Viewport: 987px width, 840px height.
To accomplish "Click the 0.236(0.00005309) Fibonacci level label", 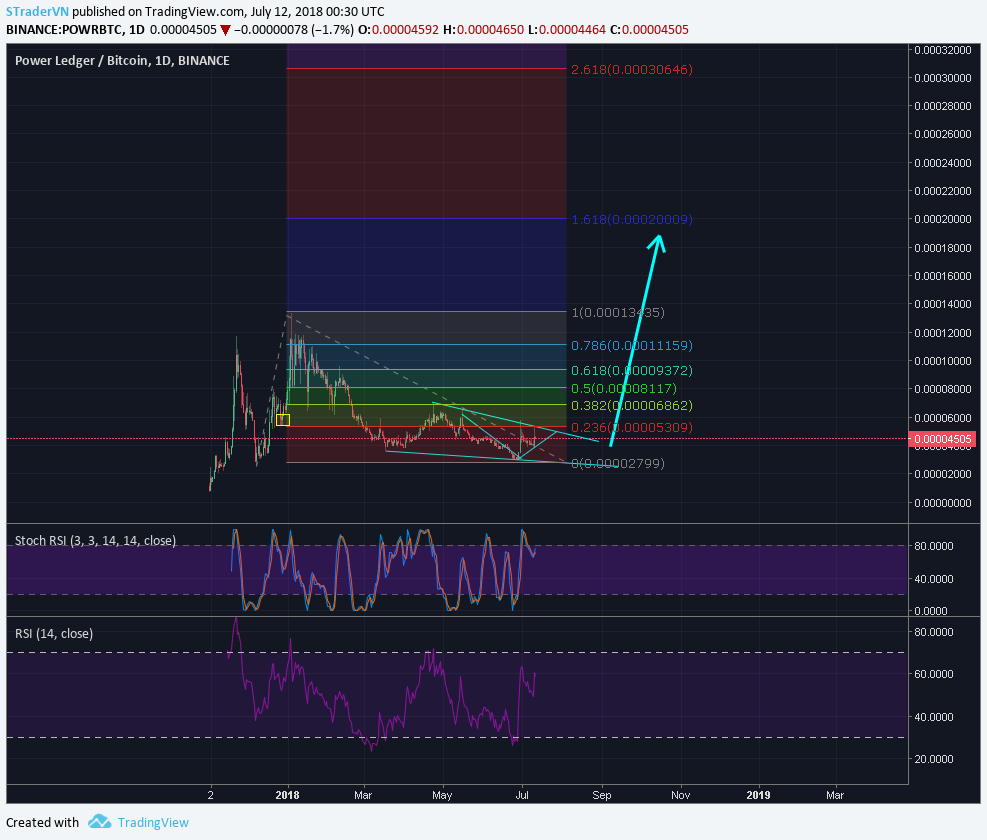I will click(631, 428).
